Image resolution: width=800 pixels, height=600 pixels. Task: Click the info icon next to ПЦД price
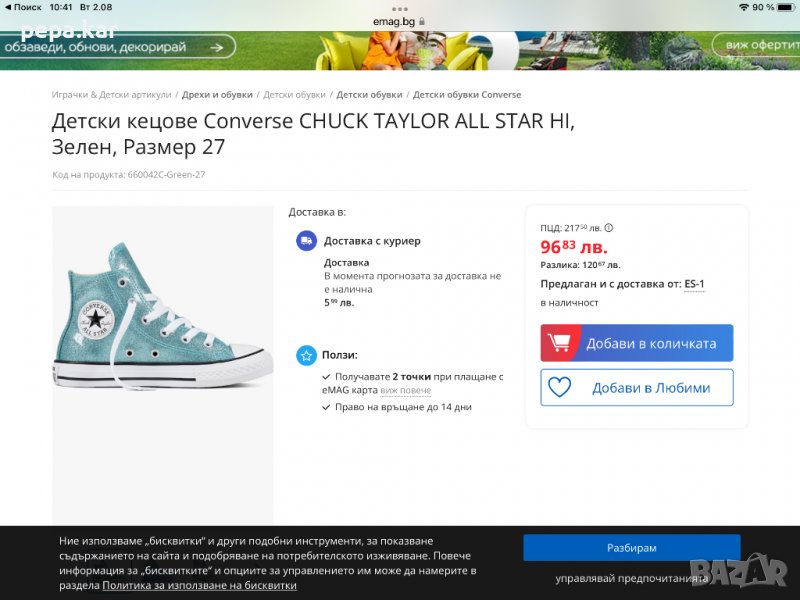[609, 228]
